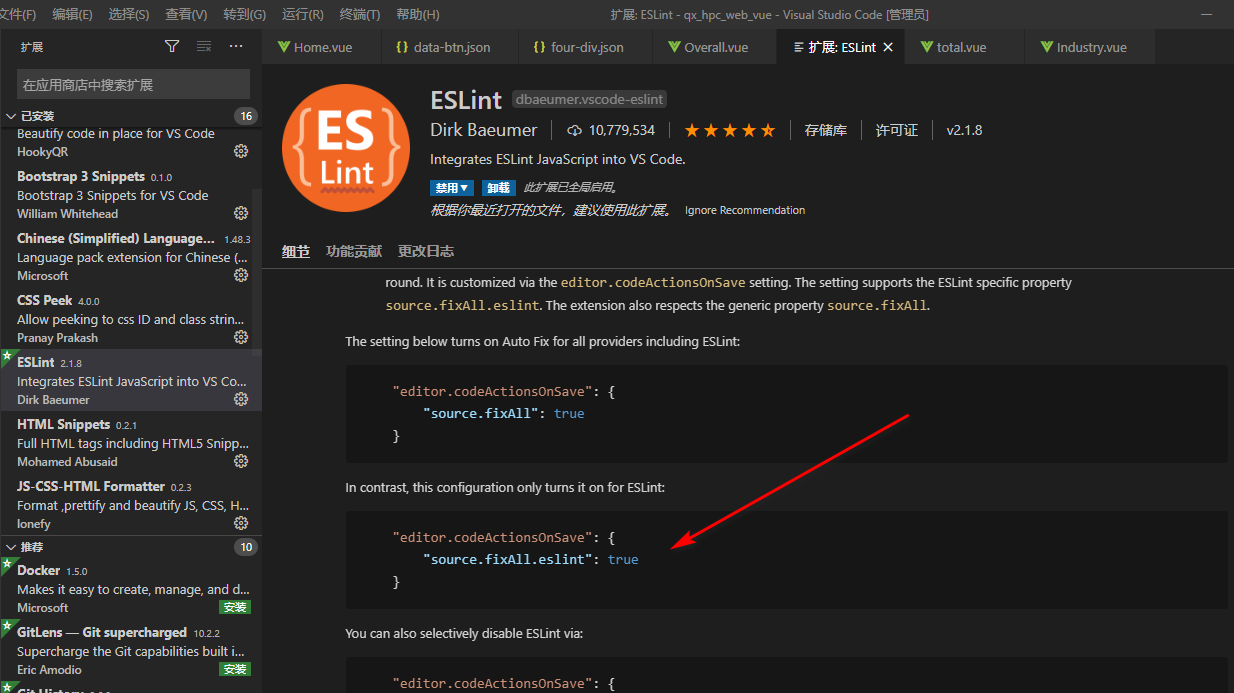Open the manage gear for Bootstrap 3 Snippets
Screen dimensions: 1234x693
241,213
